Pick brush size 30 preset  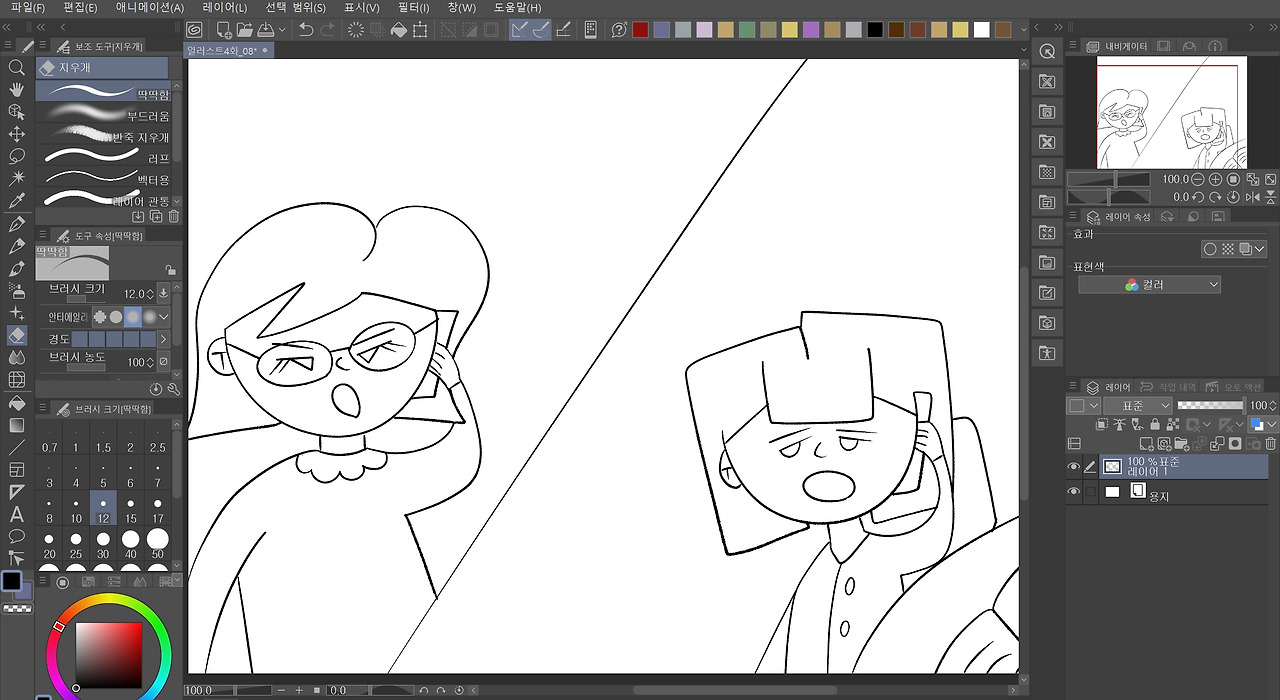pyautogui.click(x=103, y=544)
